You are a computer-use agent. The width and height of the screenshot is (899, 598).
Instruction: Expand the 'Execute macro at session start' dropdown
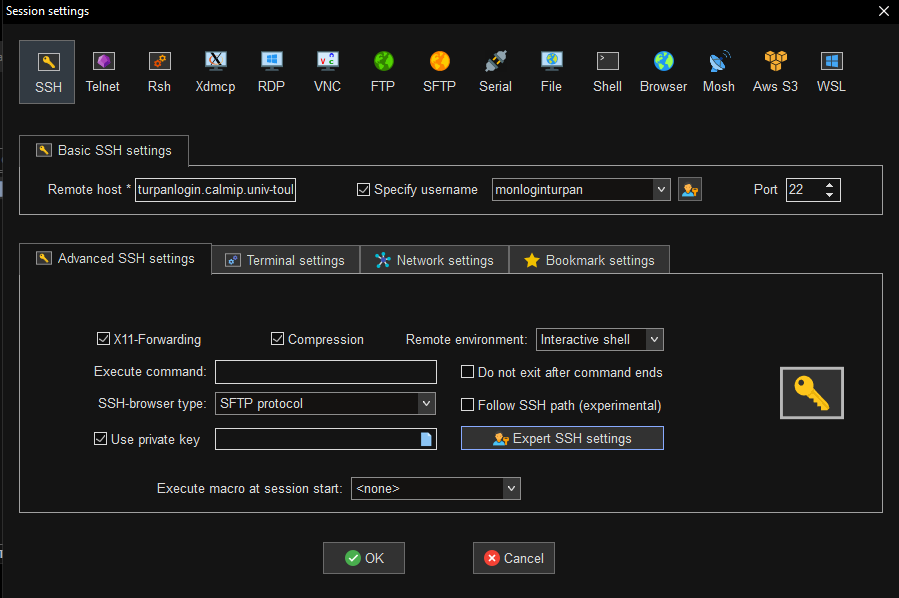click(x=510, y=488)
